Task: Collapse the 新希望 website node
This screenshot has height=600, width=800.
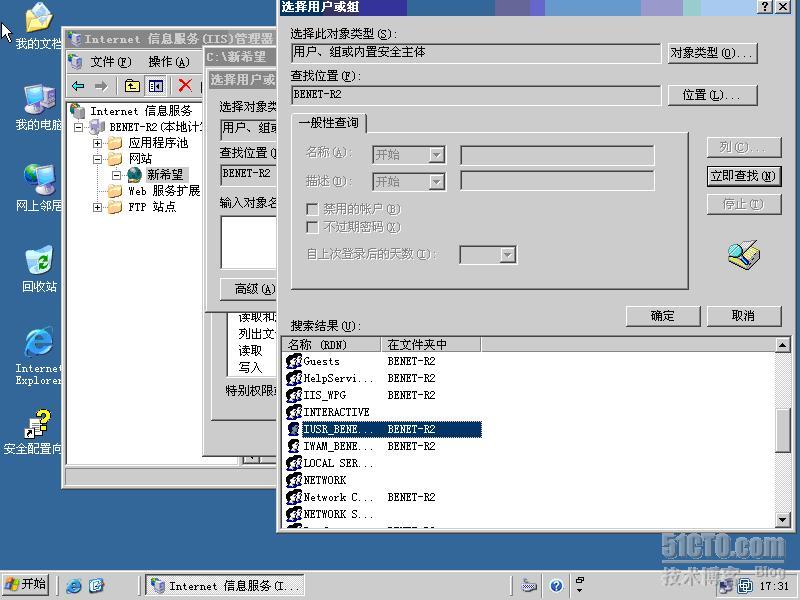Action: tap(116, 175)
